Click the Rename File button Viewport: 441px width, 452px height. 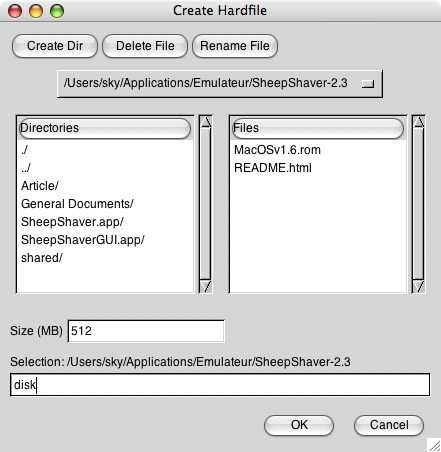tap(235, 46)
